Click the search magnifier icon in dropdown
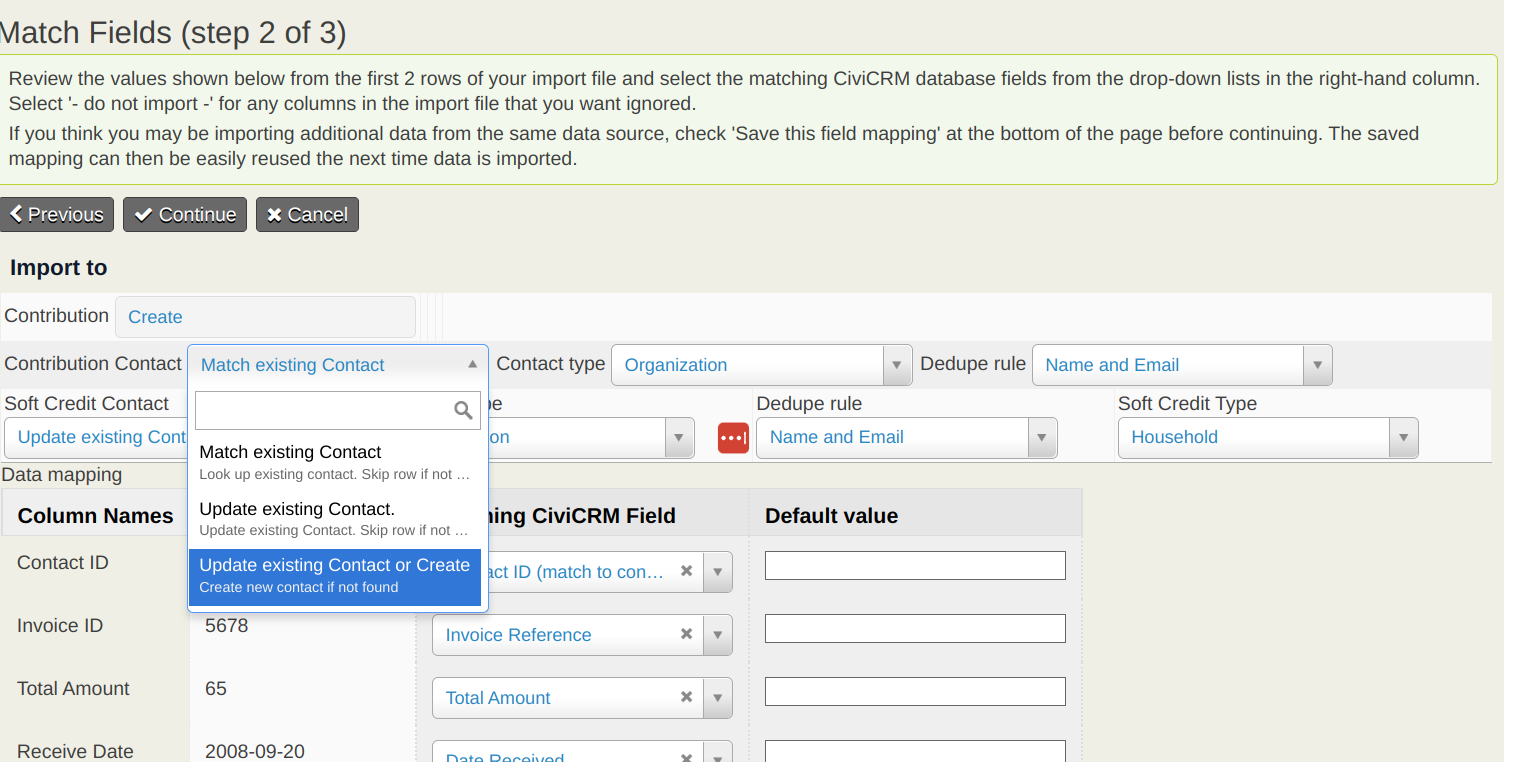The width and height of the screenshot is (1518, 762). click(x=463, y=410)
